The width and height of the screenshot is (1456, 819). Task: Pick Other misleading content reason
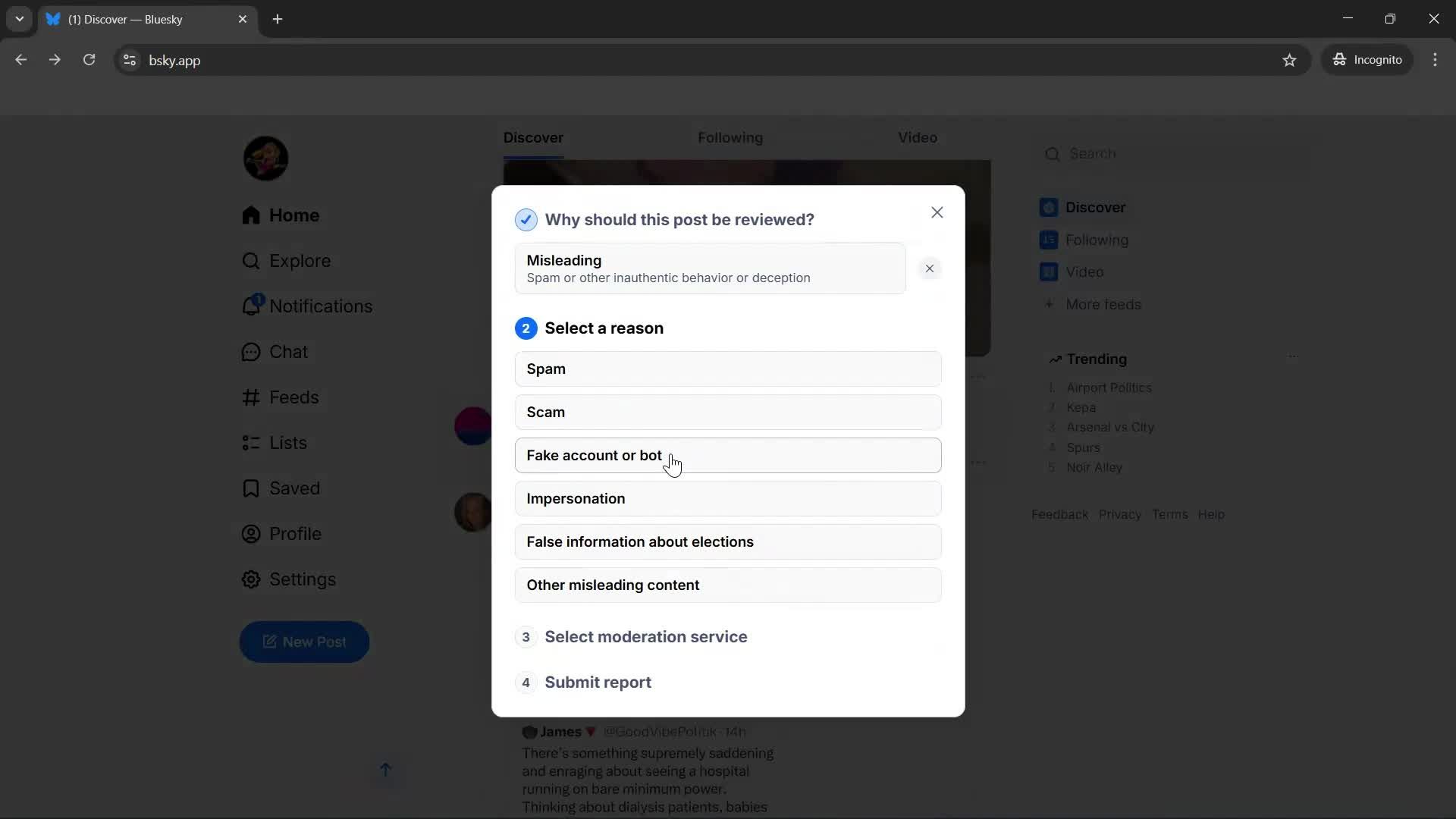click(727, 585)
